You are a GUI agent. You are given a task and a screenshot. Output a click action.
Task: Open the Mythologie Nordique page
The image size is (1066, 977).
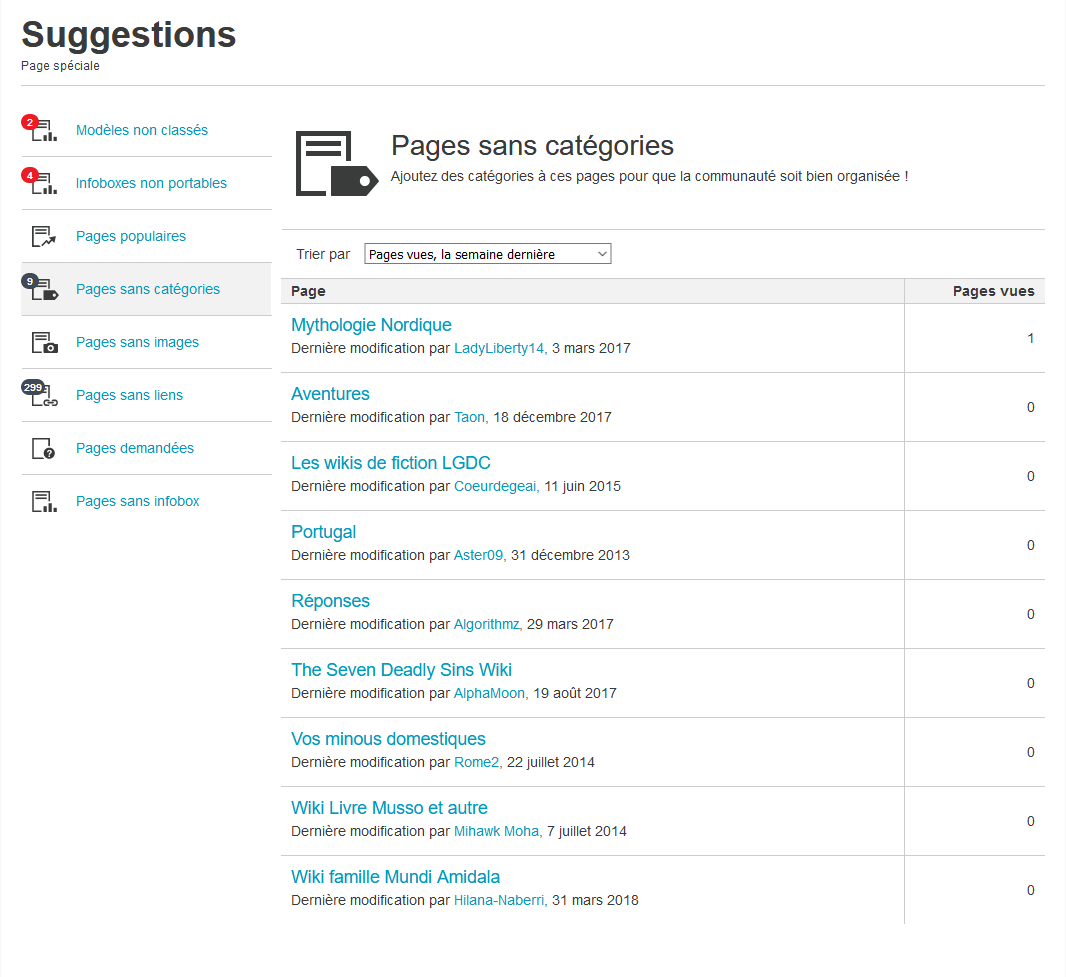[x=371, y=325]
